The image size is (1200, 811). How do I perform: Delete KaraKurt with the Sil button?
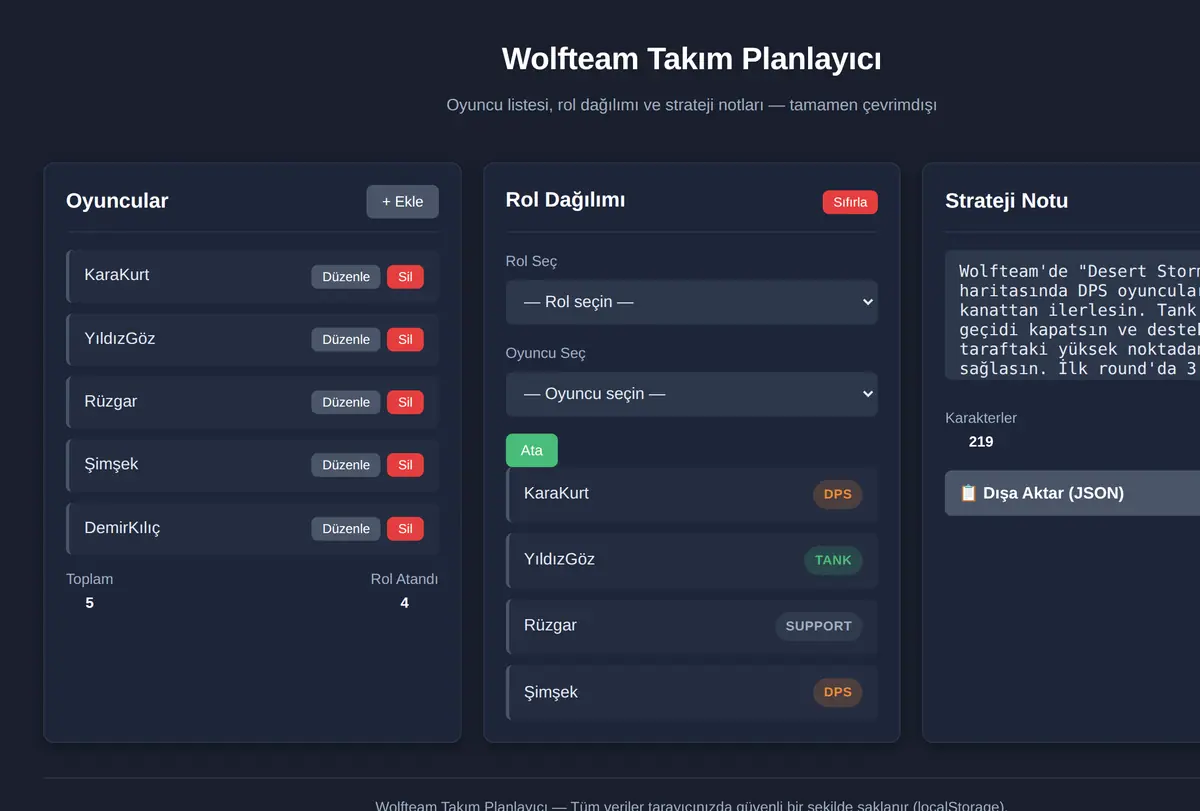pyautogui.click(x=405, y=277)
